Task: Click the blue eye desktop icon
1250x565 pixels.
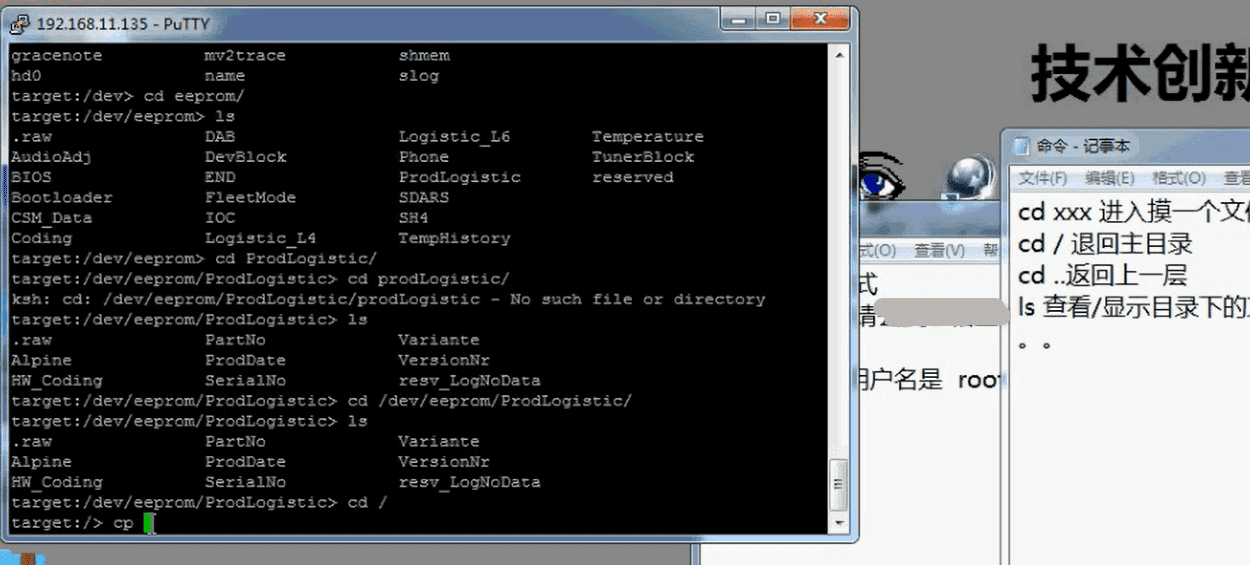Action: point(881,180)
